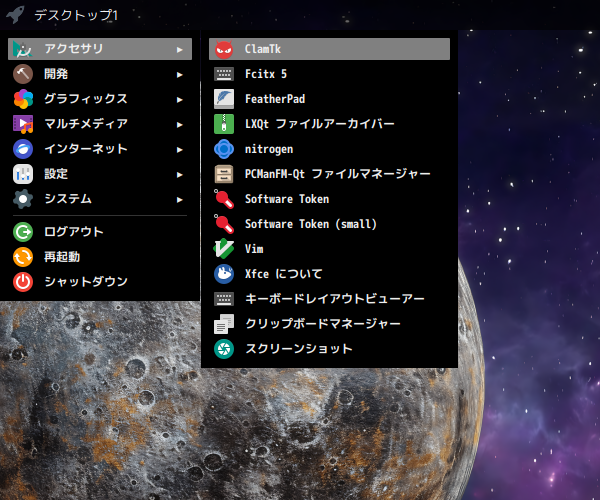Open FeatherPad text editor entry
This screenshot has width=600, height=500.
point(329,99)
